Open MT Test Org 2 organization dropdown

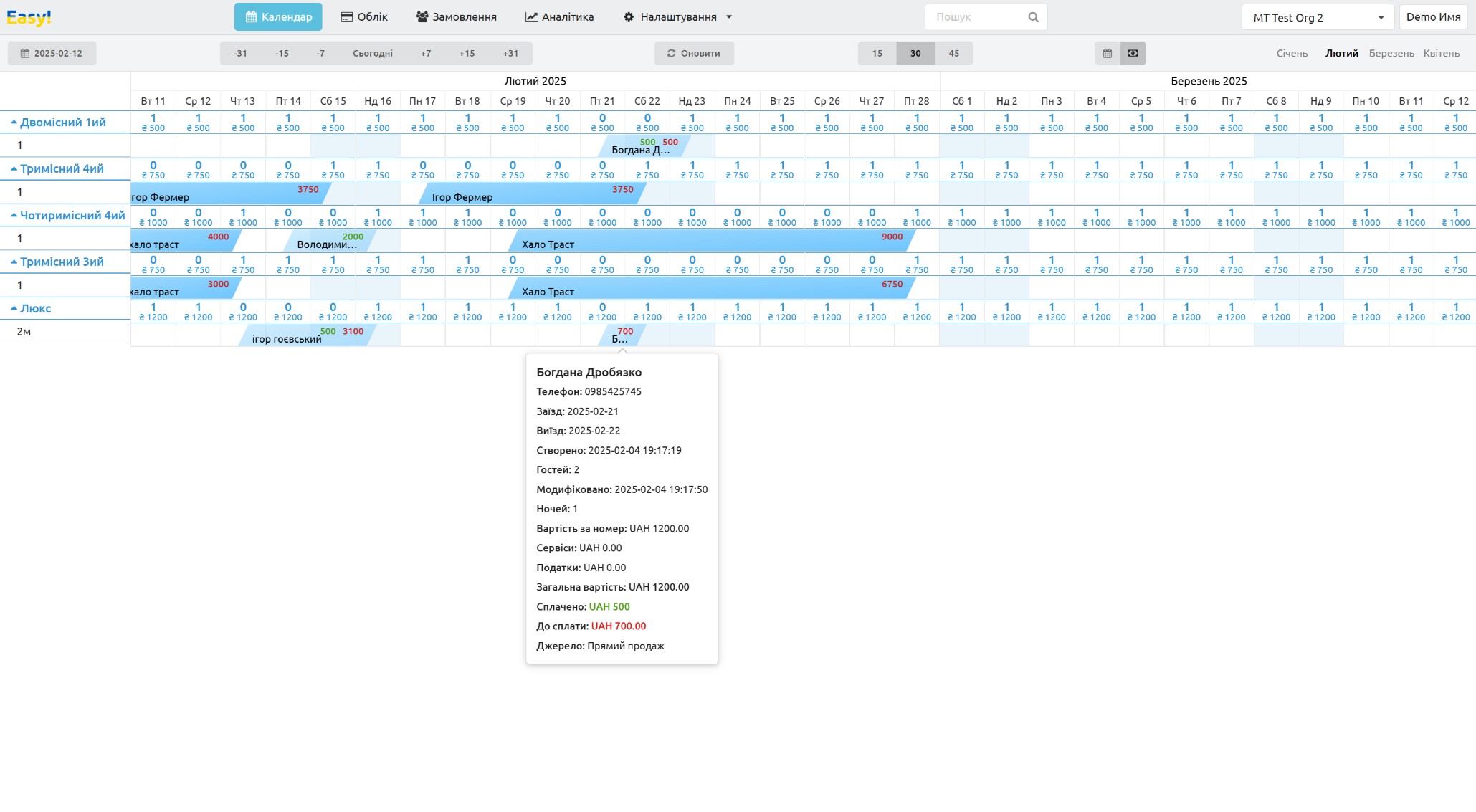(1317, 17)
